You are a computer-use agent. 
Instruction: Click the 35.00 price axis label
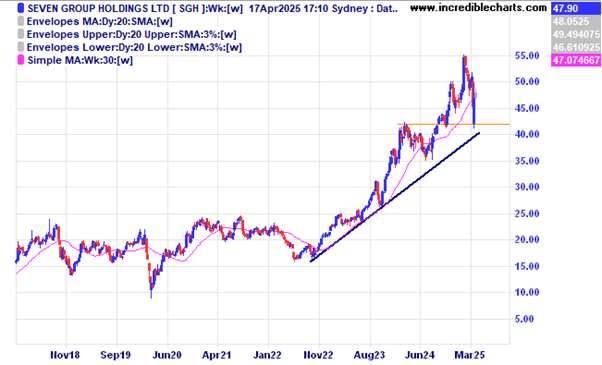tap(527, 161)
